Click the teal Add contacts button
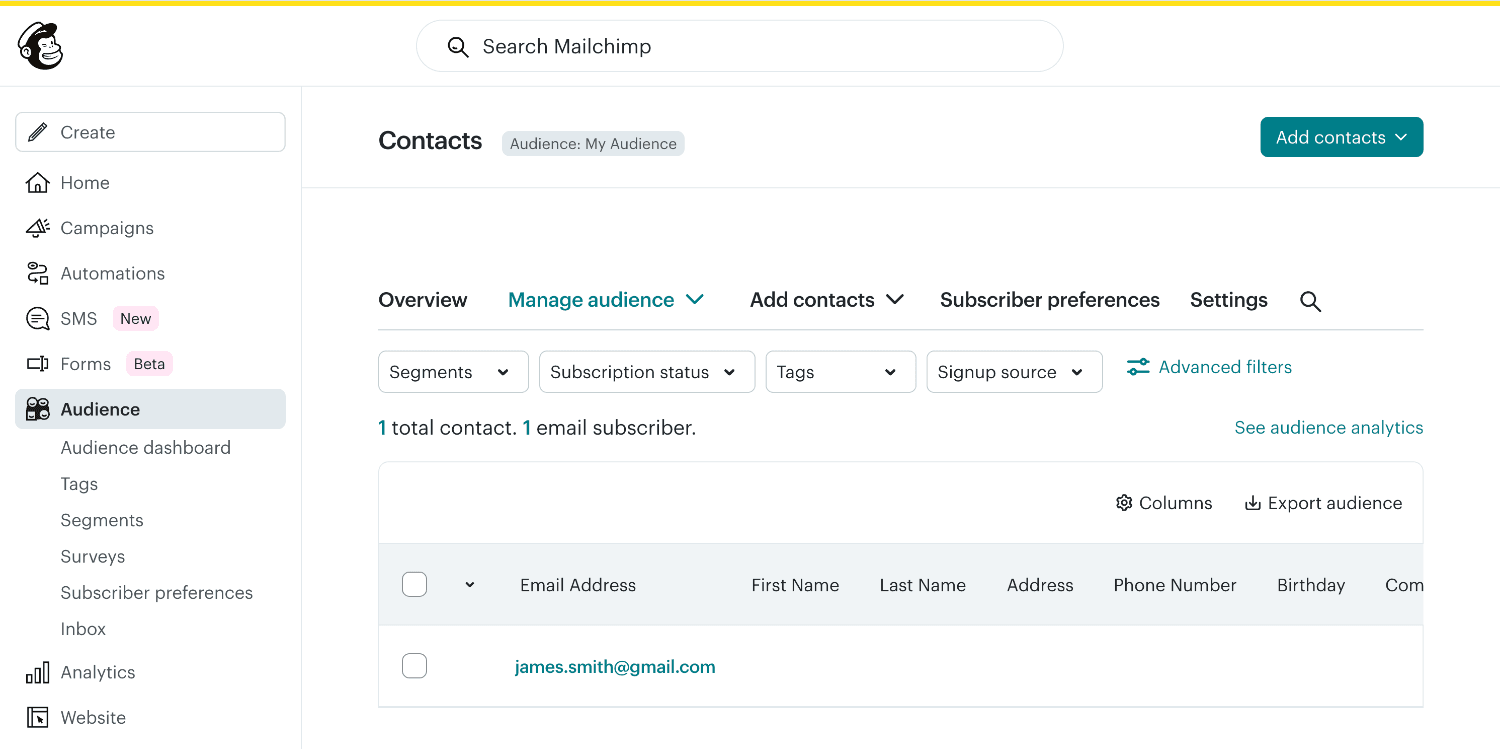The height and width of the screenshot is (749, 1500). 1342,138
